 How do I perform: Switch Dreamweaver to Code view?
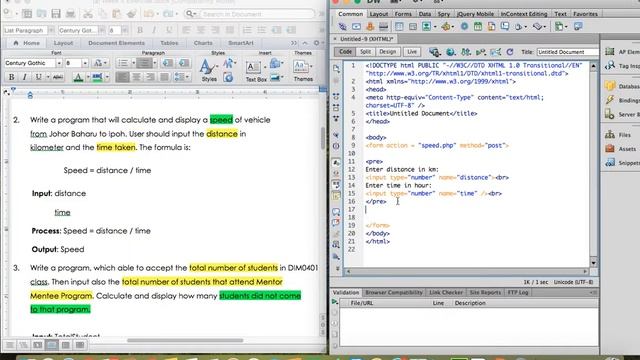pyautogui.click(x=345, y=52)
